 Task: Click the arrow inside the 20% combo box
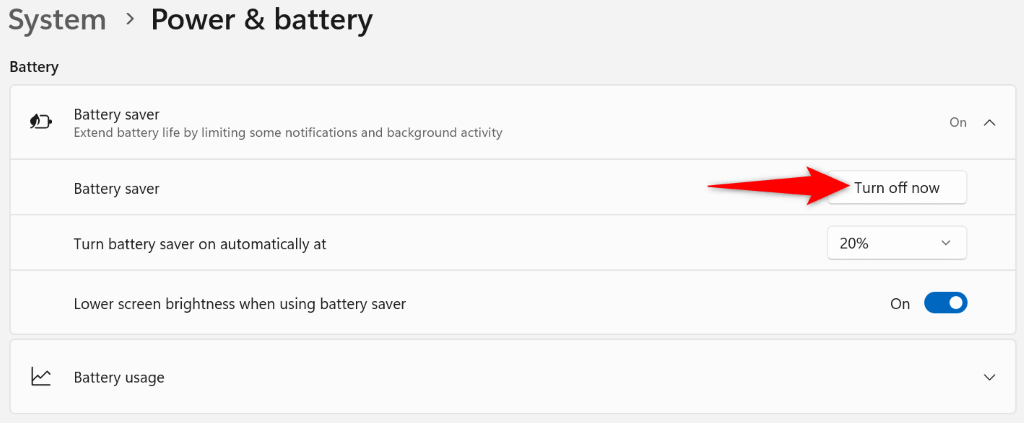pyautogui.click(x=946, y=243)
